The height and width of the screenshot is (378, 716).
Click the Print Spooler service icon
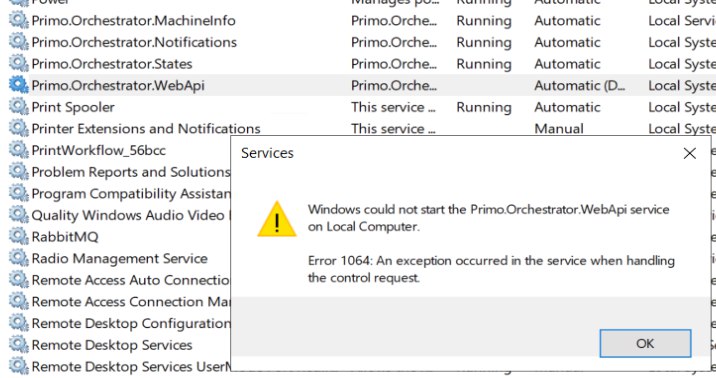coord(19,106)
